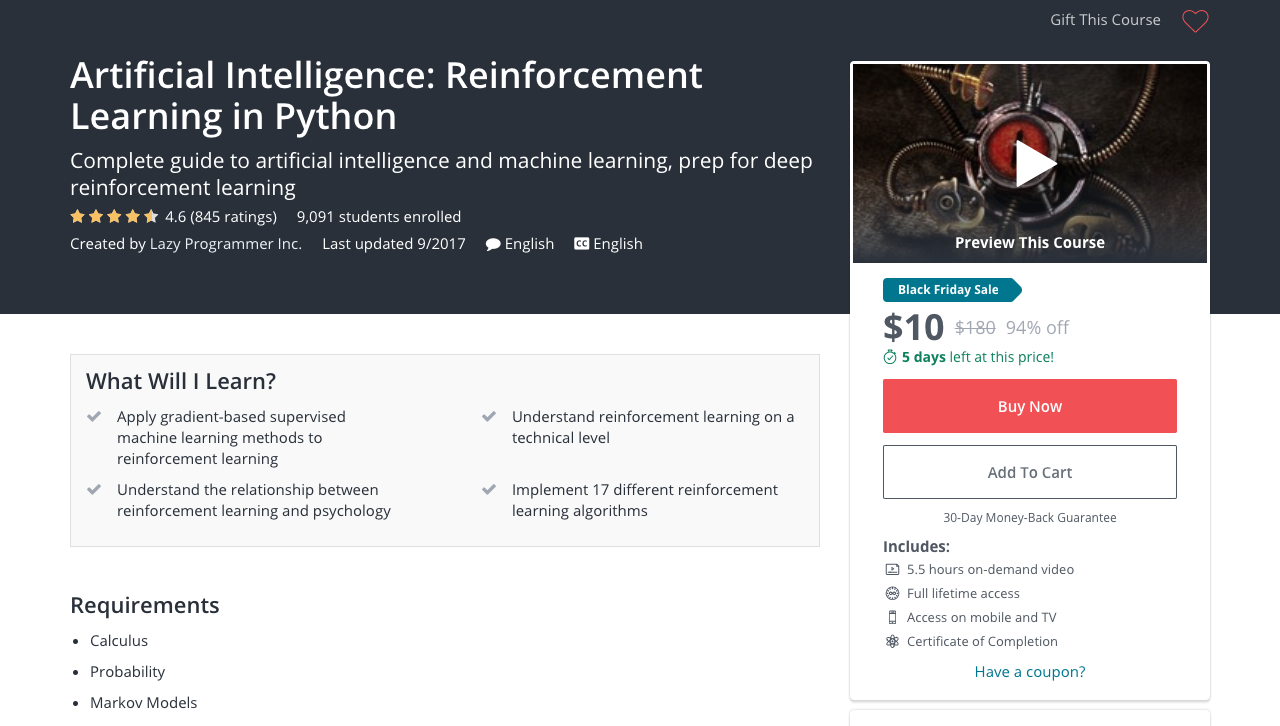Click the on-demand video icon under Includes

[891, 568]
